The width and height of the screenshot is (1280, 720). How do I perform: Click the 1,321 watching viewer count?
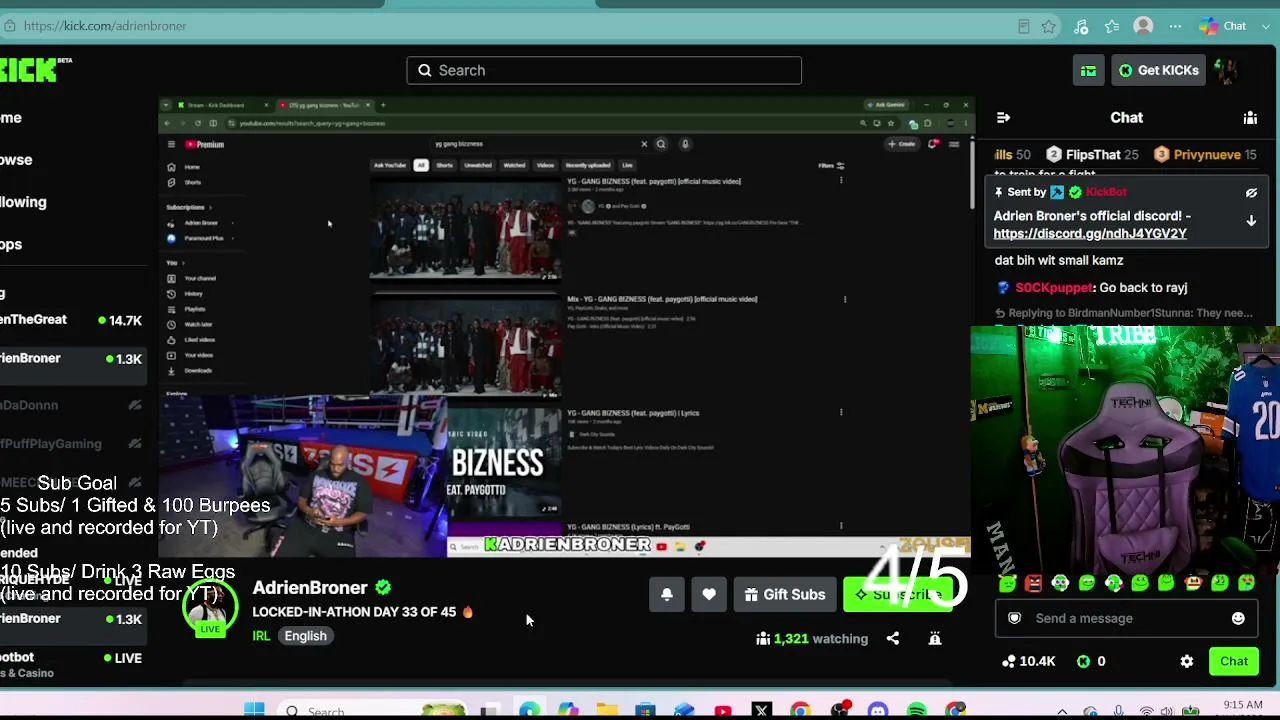812,639
